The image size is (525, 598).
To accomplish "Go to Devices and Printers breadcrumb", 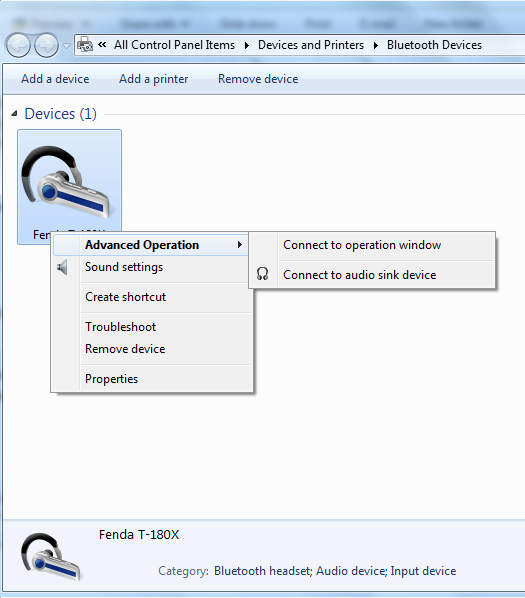I will tap(311, 45).
